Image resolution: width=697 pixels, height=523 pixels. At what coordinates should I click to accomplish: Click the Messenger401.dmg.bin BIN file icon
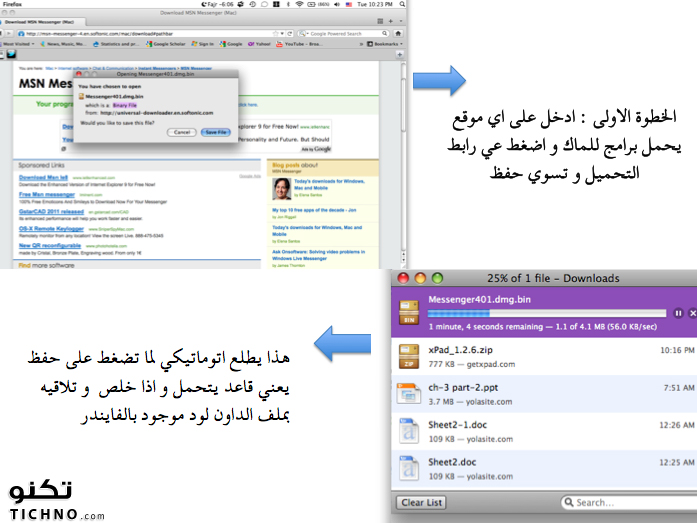409,312
